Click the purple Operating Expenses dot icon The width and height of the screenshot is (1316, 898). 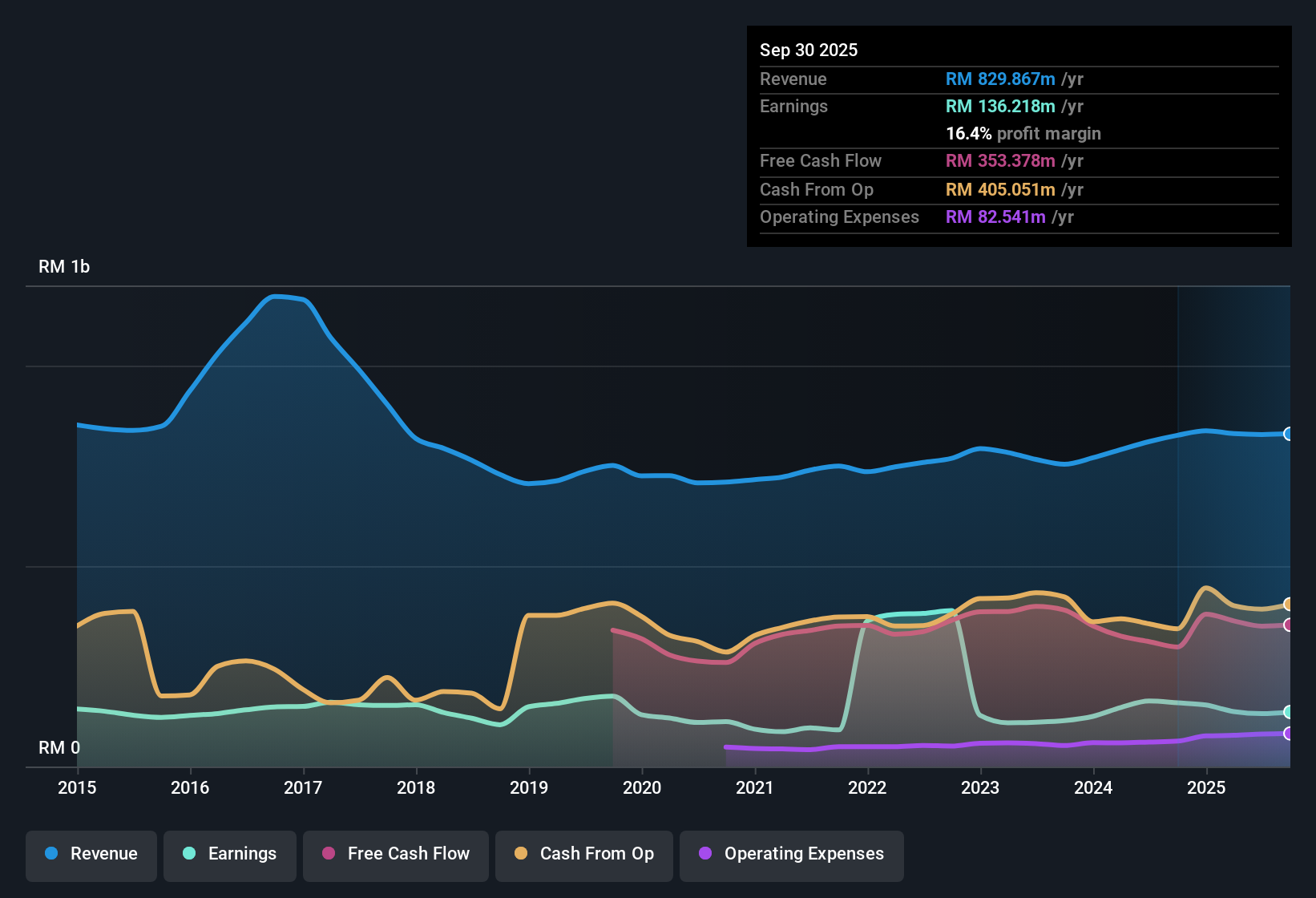tap(705, 854)
